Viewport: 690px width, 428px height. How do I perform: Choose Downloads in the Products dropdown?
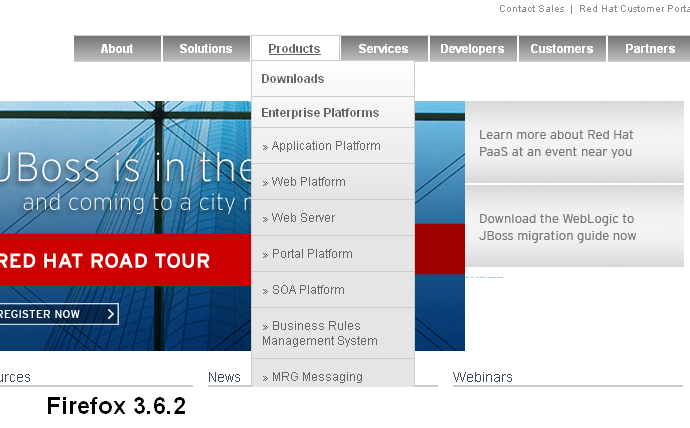click(x=333, y=79)
